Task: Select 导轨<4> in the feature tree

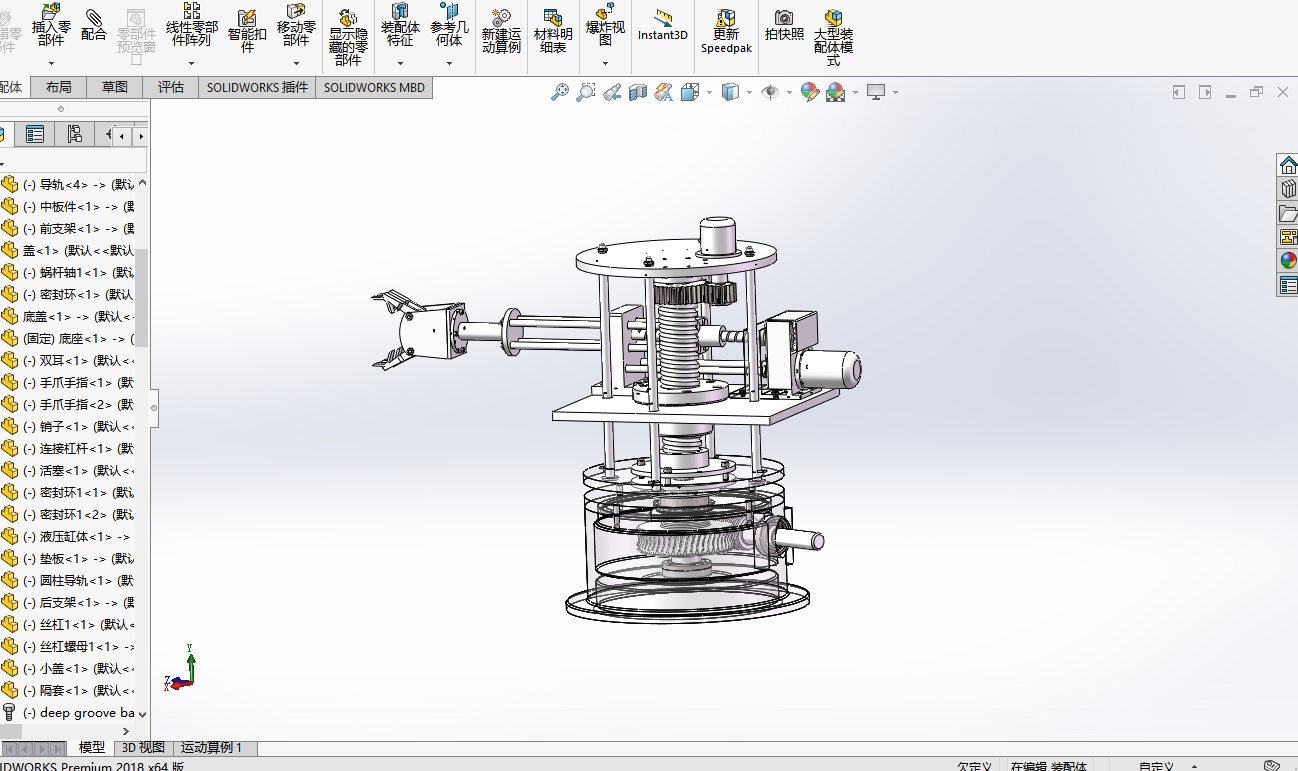Action: click(x=68, y=184)
